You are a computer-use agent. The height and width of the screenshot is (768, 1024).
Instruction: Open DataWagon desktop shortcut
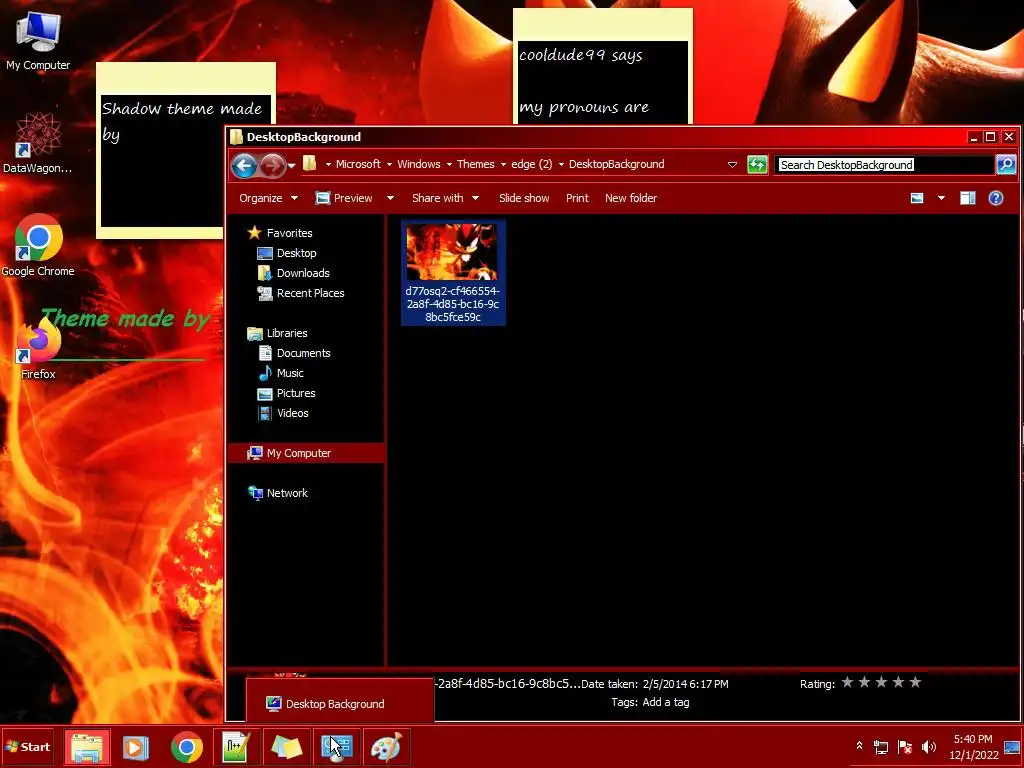point(38,144)
